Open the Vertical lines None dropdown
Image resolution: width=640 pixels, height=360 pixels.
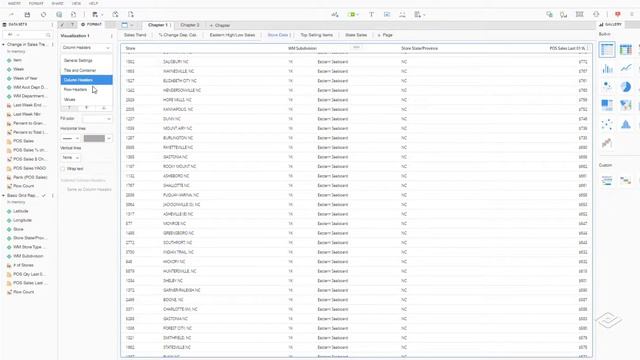pos(70,158)
